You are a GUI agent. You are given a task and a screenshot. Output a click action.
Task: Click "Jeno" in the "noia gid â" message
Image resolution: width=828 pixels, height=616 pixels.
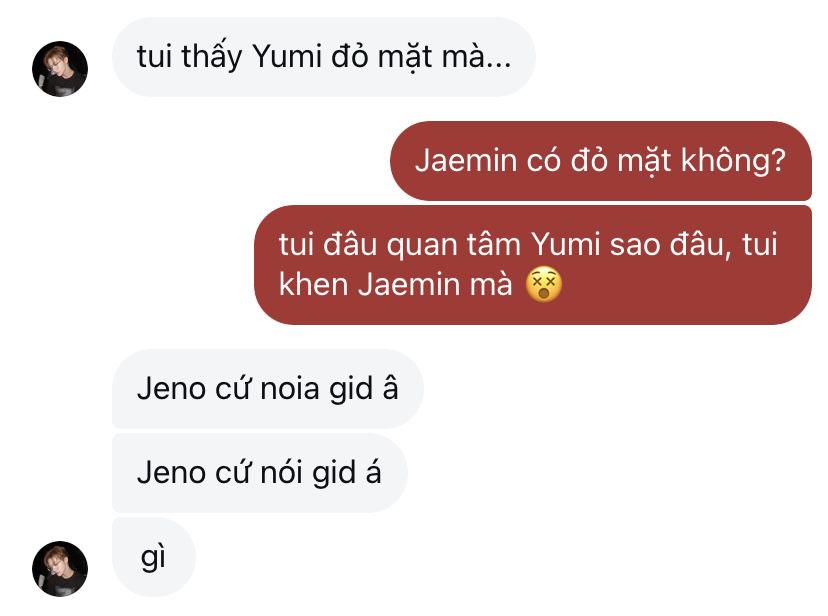pyautogui.click(x=171, y=388)
